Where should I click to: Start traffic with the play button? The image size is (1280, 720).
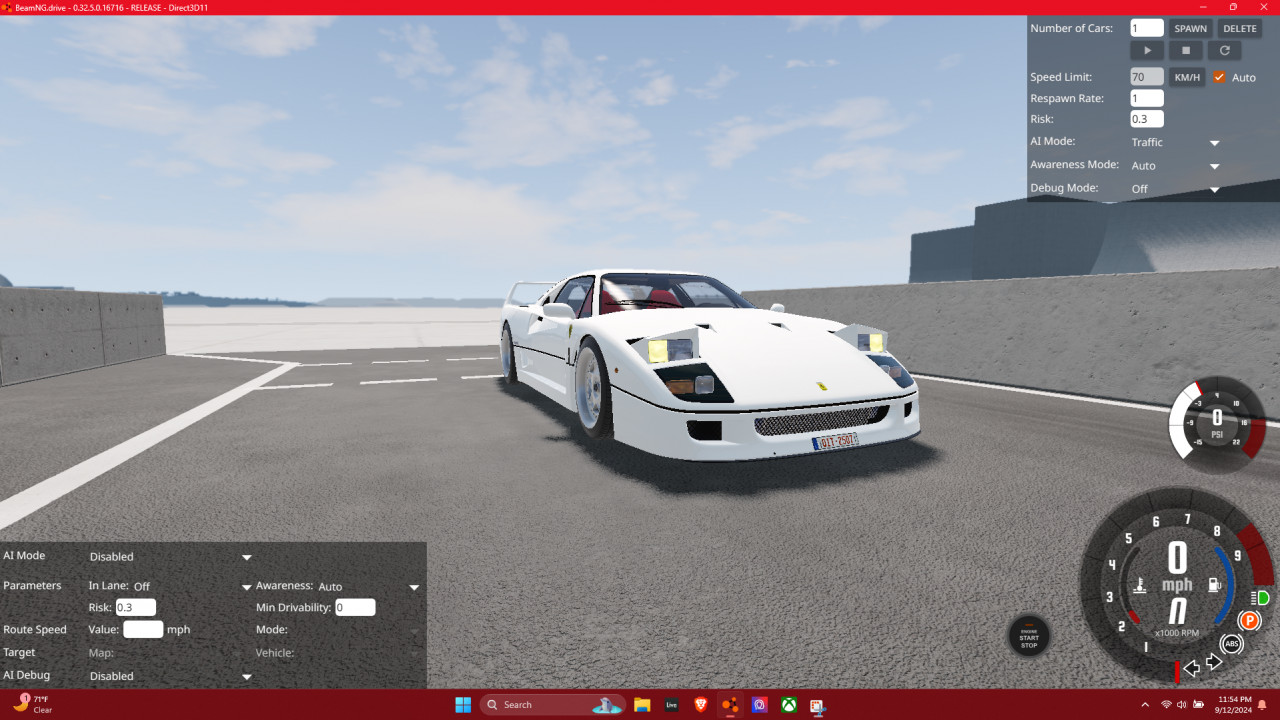tap(1147, 50)
